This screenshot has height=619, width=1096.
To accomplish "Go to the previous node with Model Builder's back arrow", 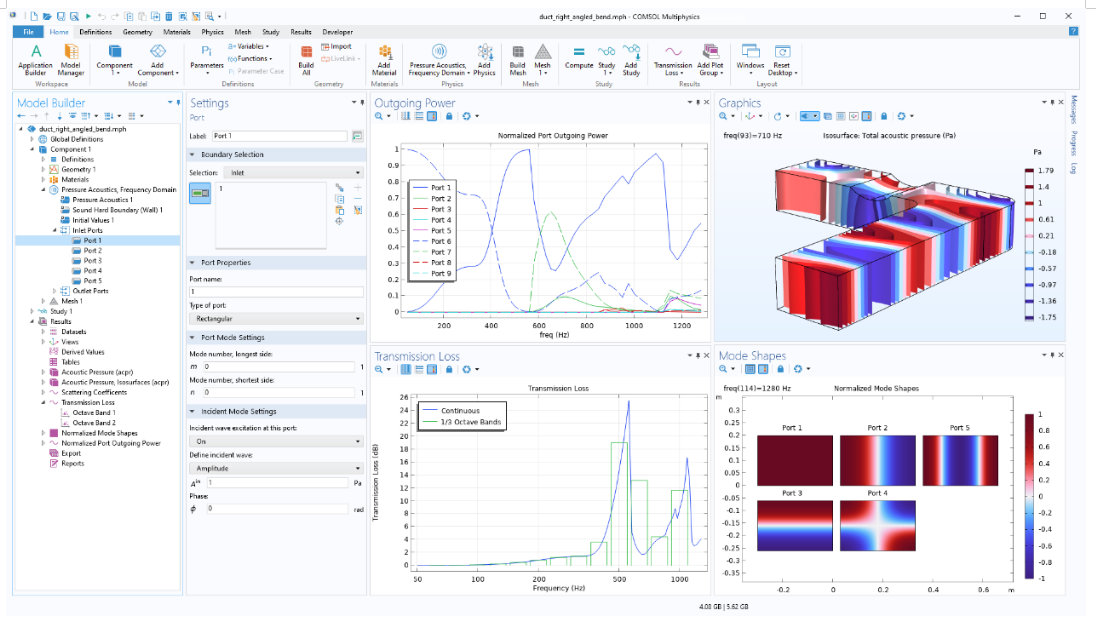I will point(21,116).
